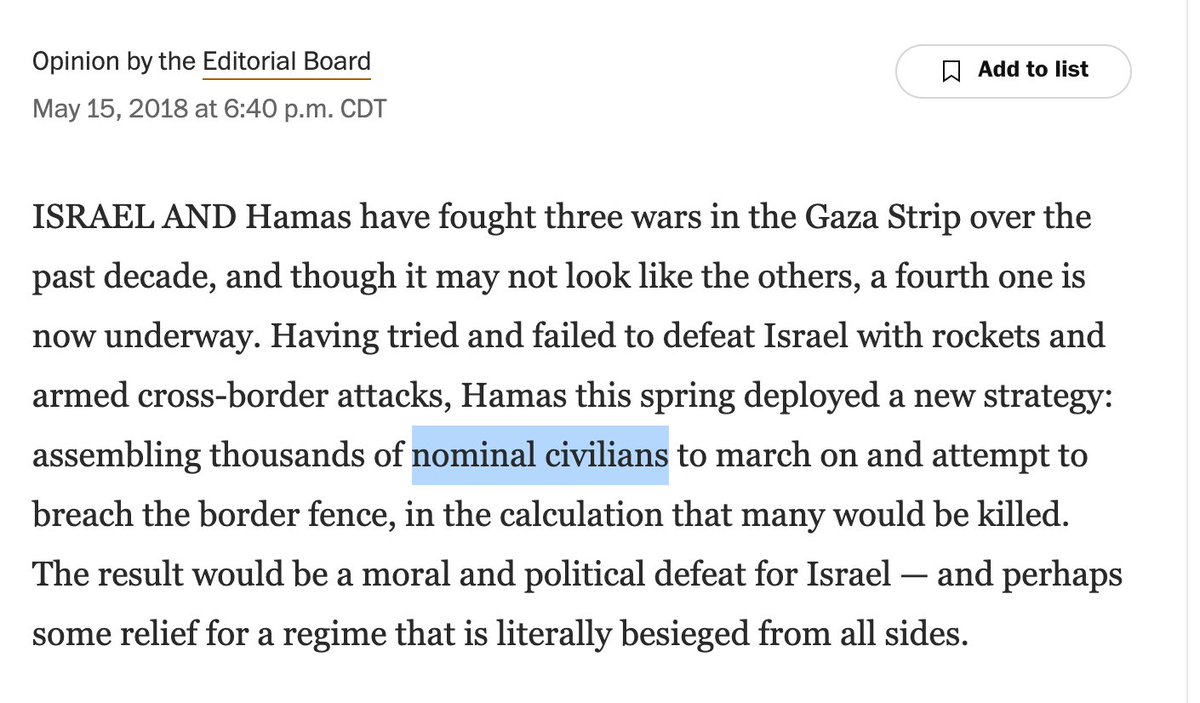
Task: Click the 'Opinion by the' byline text
Action: [x=114, y=62]
